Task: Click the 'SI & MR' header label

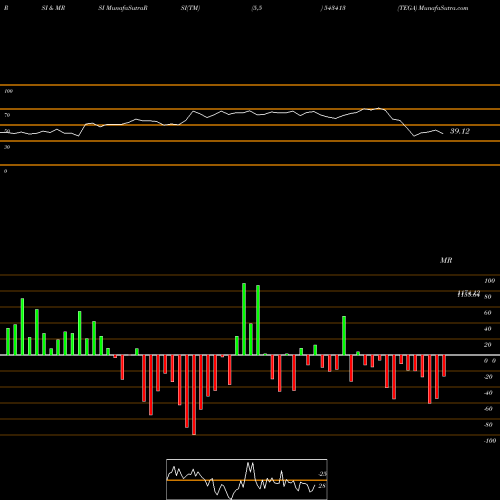Action: 53,8
